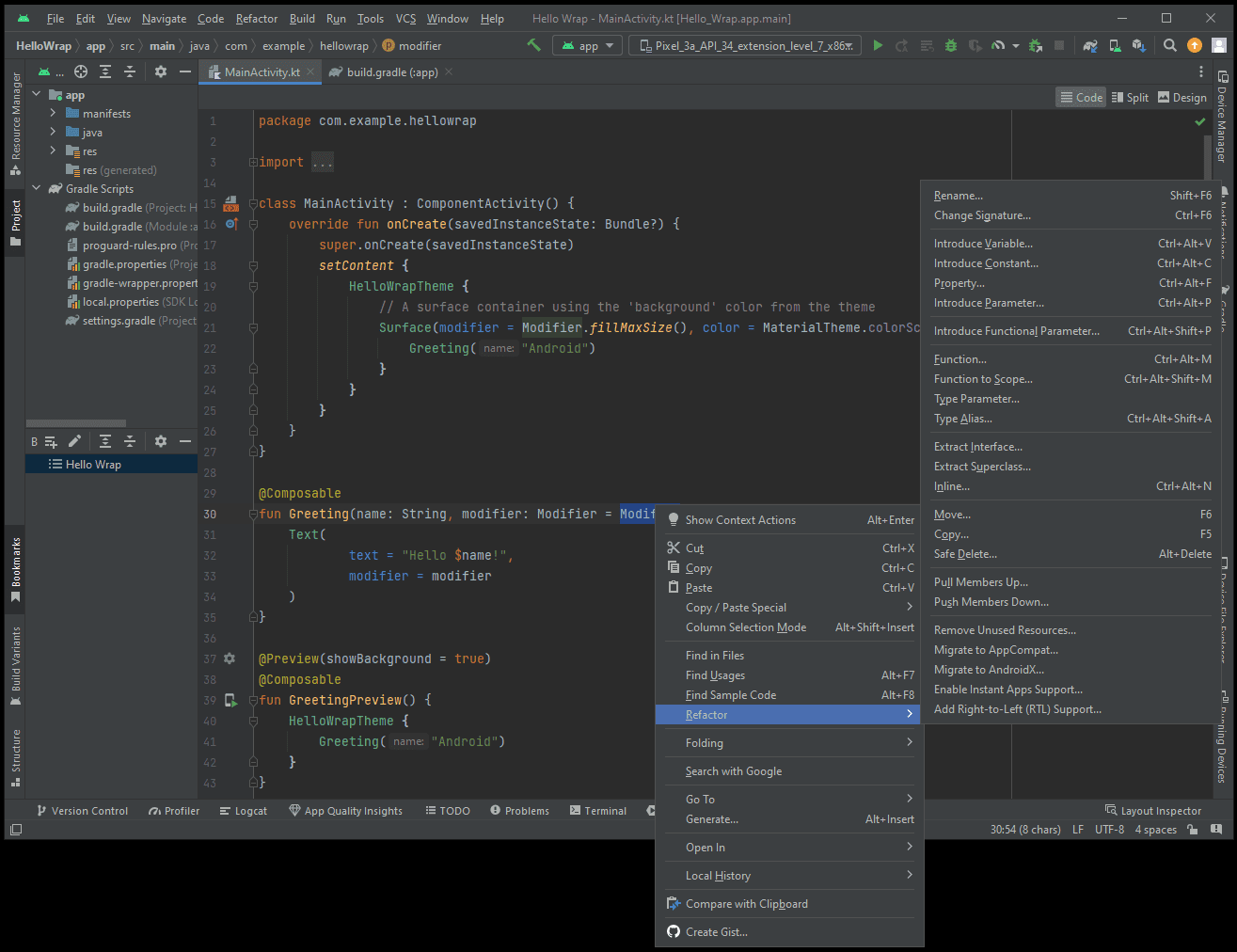Image resolution: width=1237 pixels, height=952 pixels.
Task: Click Find Usages in context menu
Action: pyautogui.click(x=715, y=675)
